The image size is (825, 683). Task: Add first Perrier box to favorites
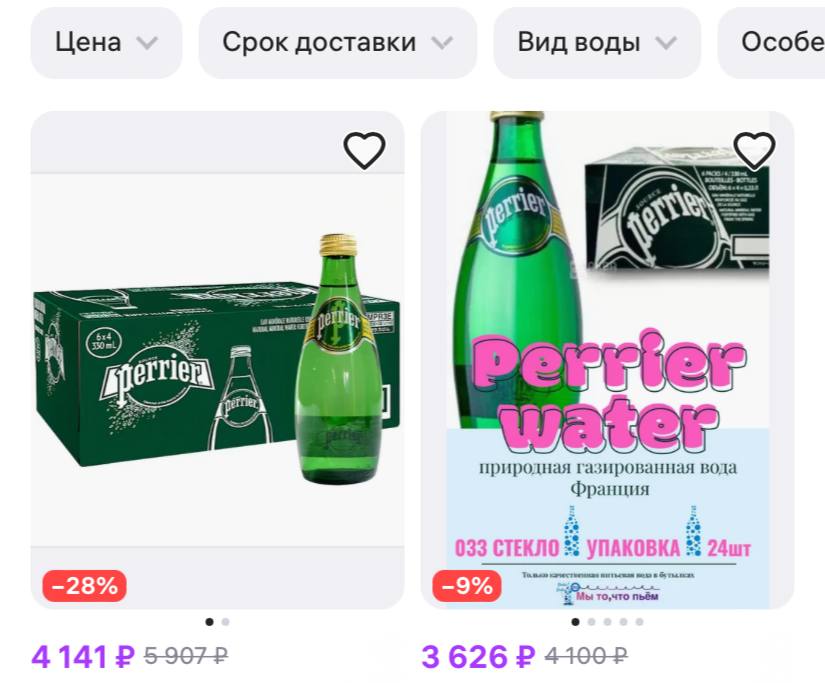coord(364,150)
